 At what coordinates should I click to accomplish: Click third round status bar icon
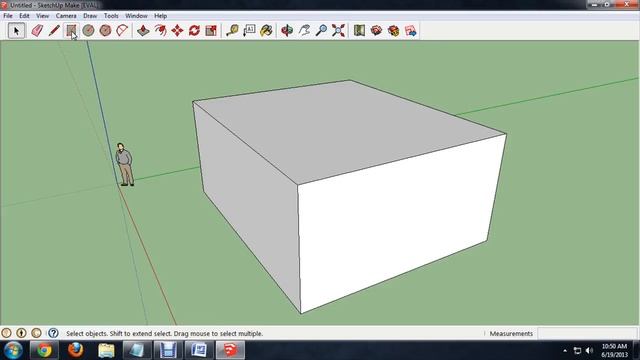36,333
